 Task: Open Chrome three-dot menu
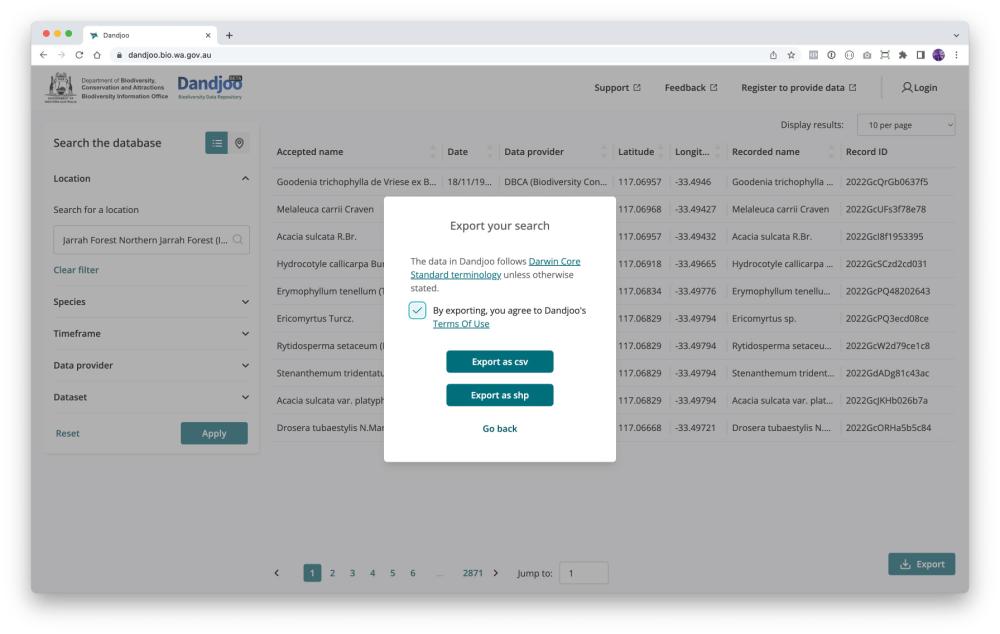click(956, 55)
